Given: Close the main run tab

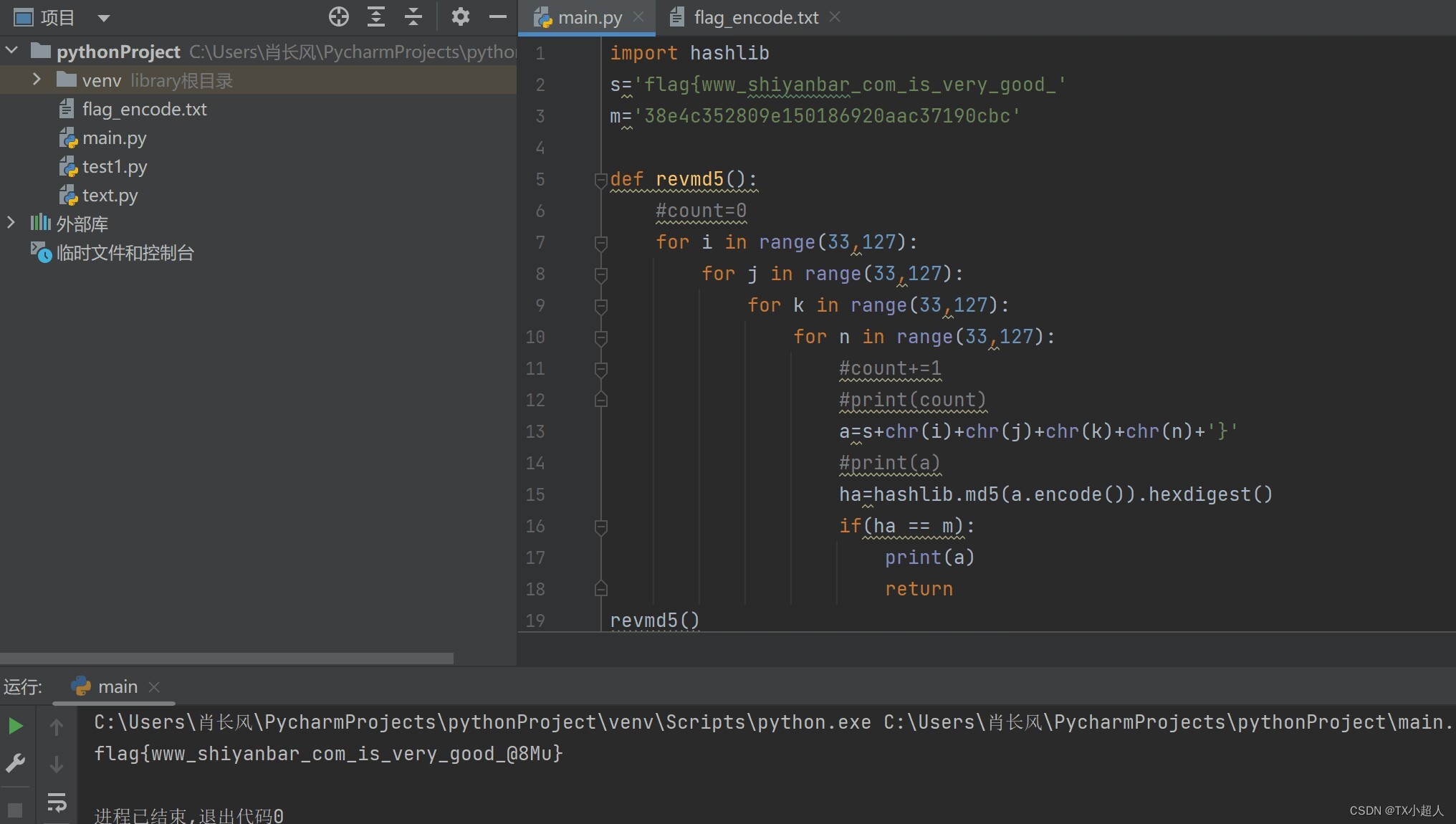Looking at the screenshot, I should 153,687.
